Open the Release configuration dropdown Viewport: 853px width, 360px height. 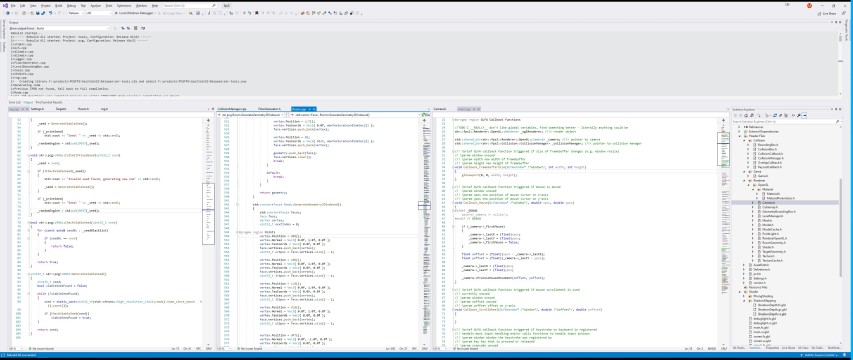76,13
